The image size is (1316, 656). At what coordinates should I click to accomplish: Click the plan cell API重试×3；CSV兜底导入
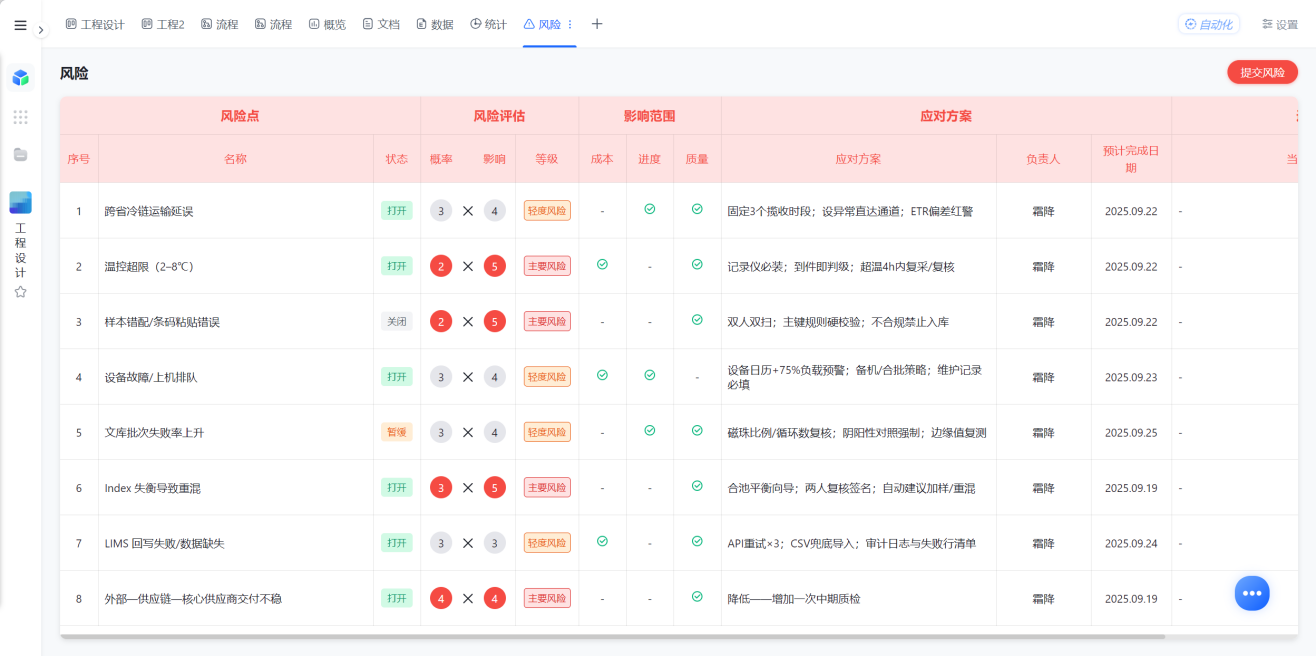point(852,543)
